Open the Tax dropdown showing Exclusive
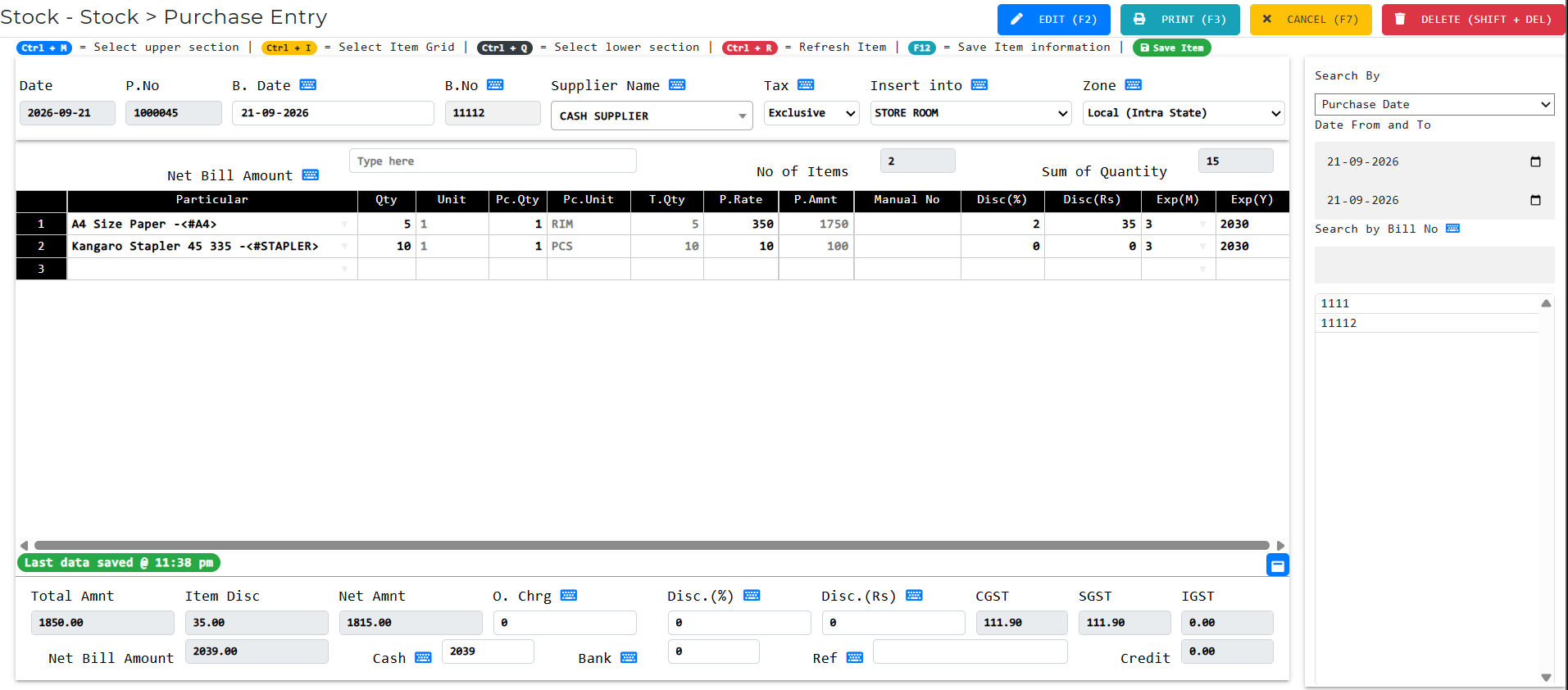Image resolution: width=1568 pixels, height=690 pixels. click(x=811, y=113)
